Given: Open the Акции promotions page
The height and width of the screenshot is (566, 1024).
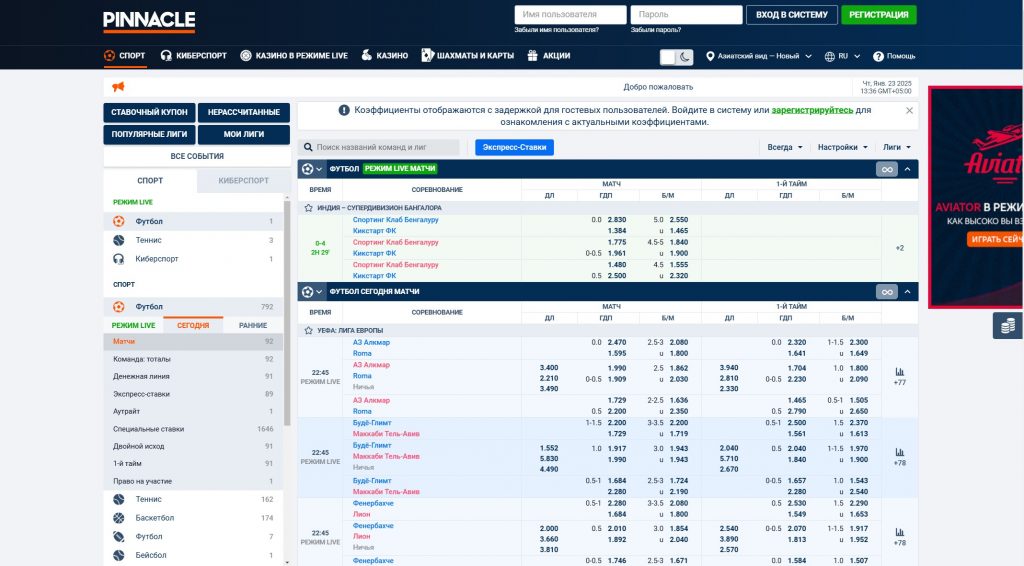Looking at the screenshot, I should [549, 55].
